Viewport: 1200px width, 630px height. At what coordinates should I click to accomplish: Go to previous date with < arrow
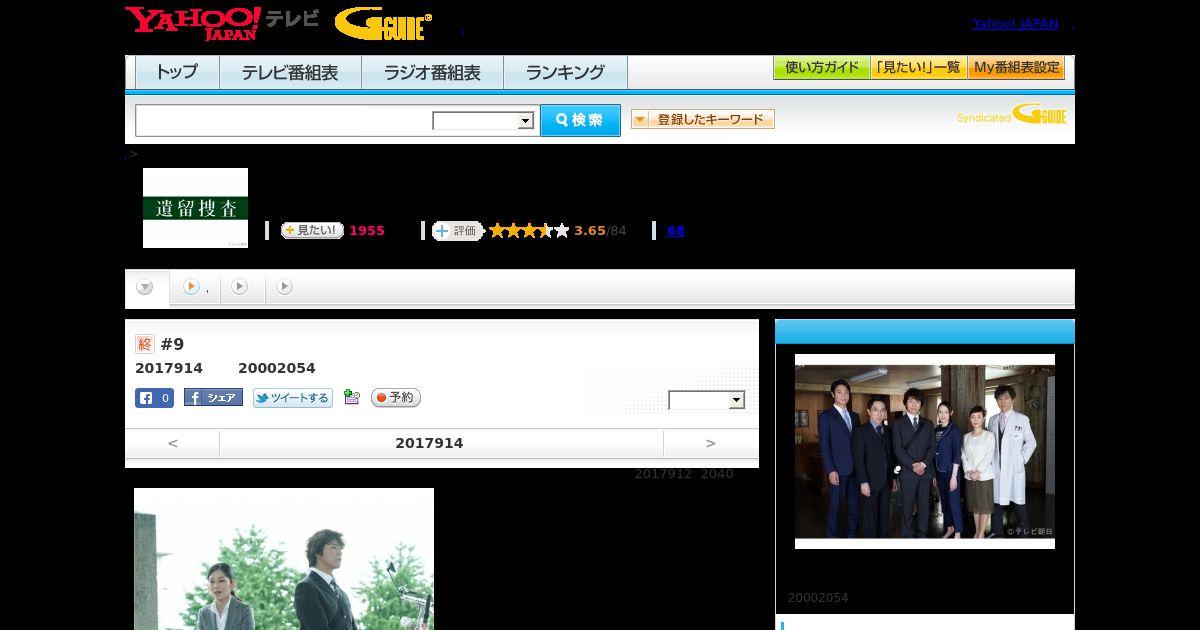(x=172, y=443)
